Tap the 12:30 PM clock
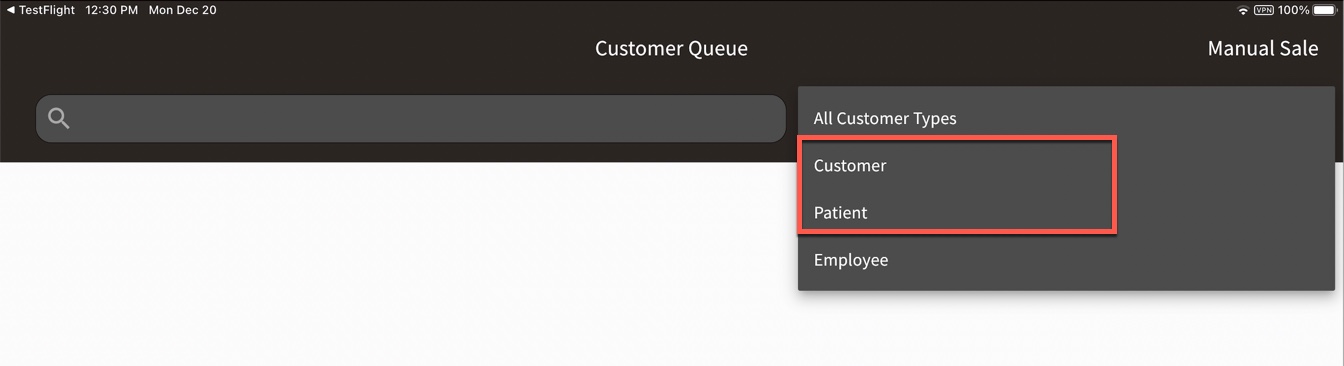The image size is (1344, 366). coord(111,10)
